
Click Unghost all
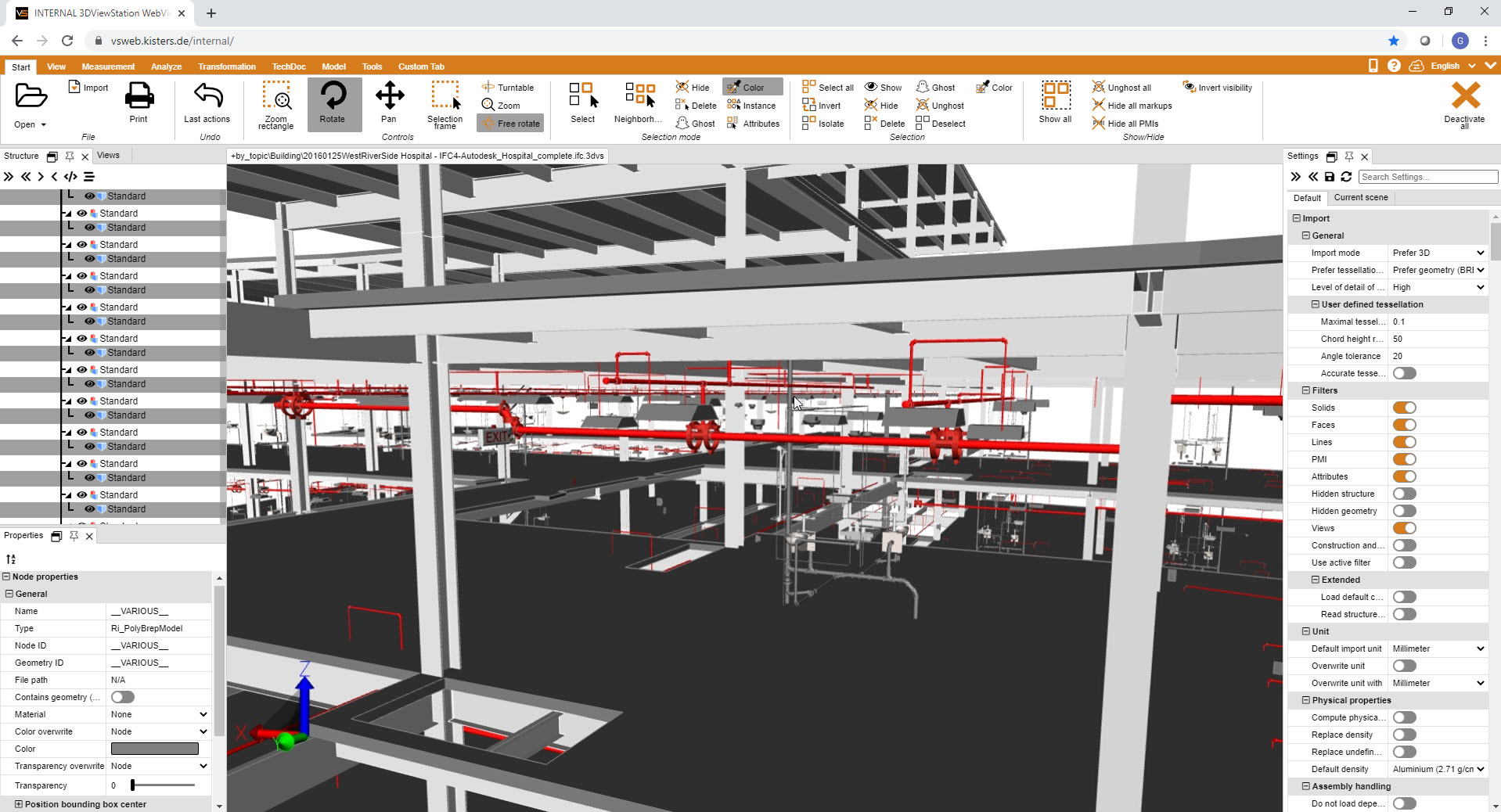(x=1122, y=88)
